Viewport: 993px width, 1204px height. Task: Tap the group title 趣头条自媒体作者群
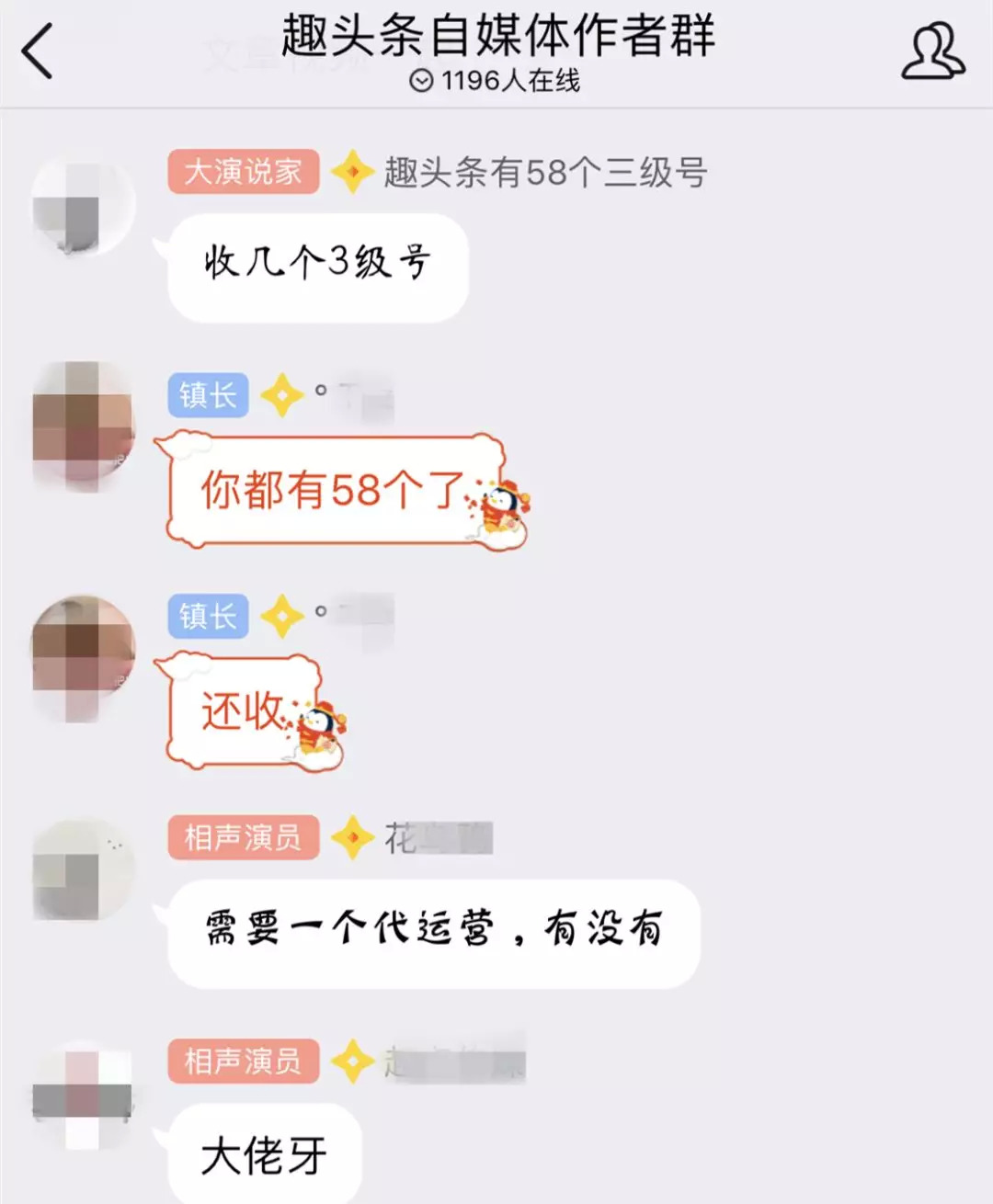497,35
